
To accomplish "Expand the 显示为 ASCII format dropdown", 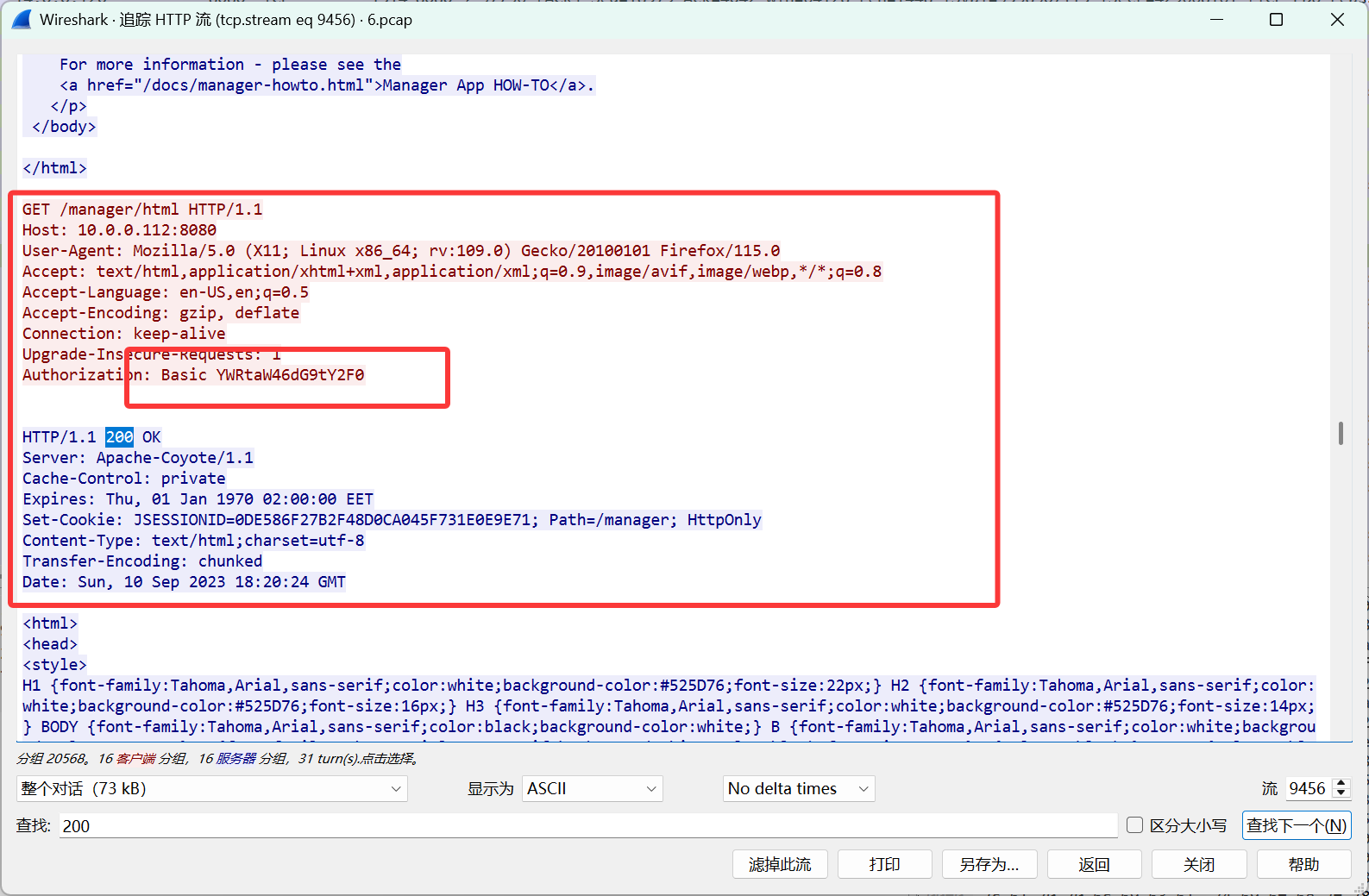I will pyautogui.click(x=592, y=788).
